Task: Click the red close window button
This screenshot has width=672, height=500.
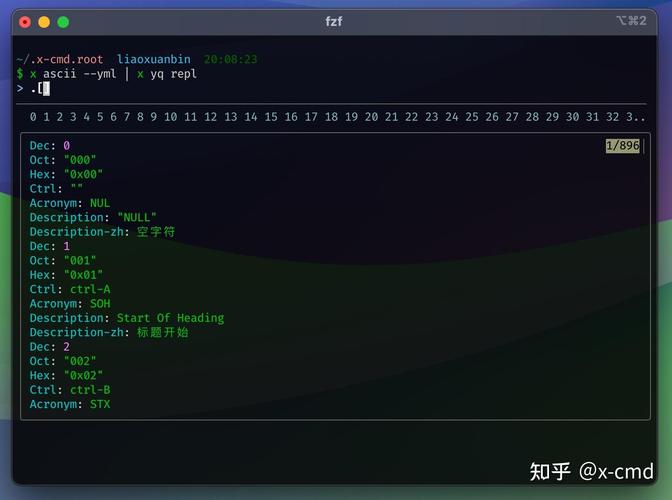Action: [25, 21]
